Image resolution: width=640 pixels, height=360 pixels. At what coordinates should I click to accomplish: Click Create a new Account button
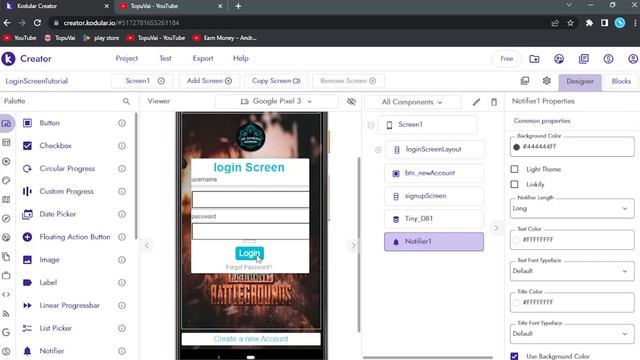pos(251,339)
